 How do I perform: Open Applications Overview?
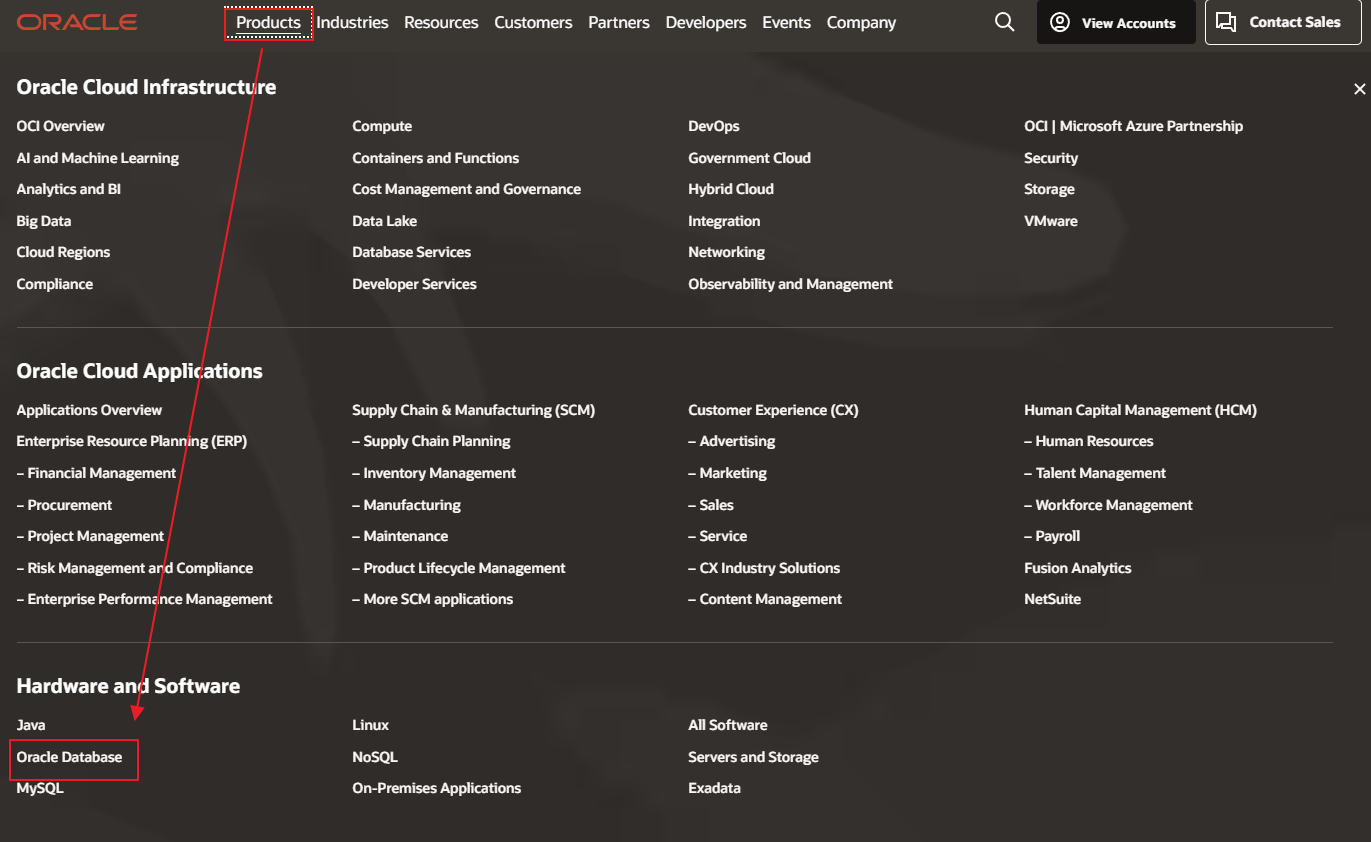click(x=89, y=410)
